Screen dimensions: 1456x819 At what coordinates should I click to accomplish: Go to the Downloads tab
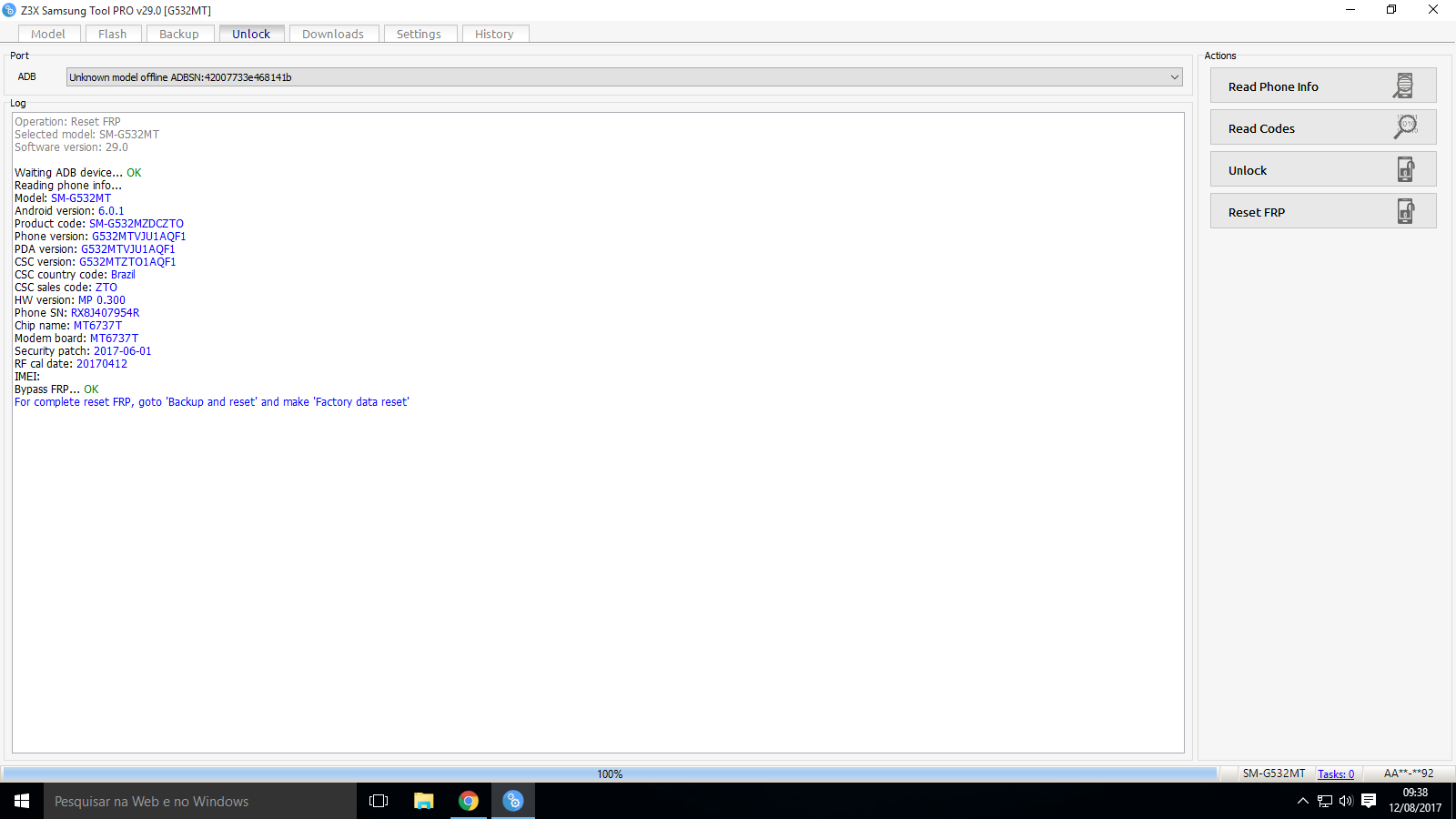tap(333, 34)
